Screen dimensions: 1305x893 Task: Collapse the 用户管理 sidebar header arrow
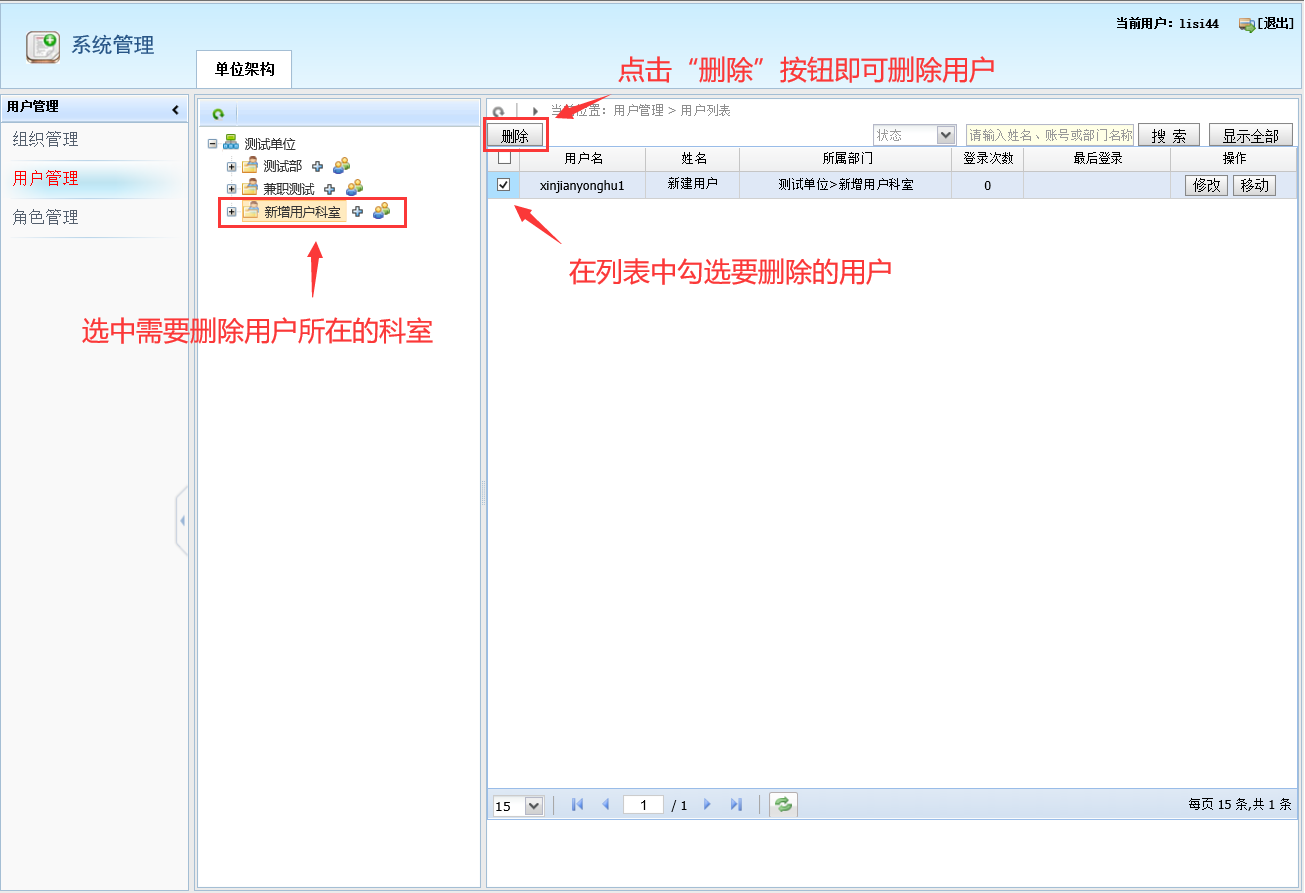tap(176, 109)
